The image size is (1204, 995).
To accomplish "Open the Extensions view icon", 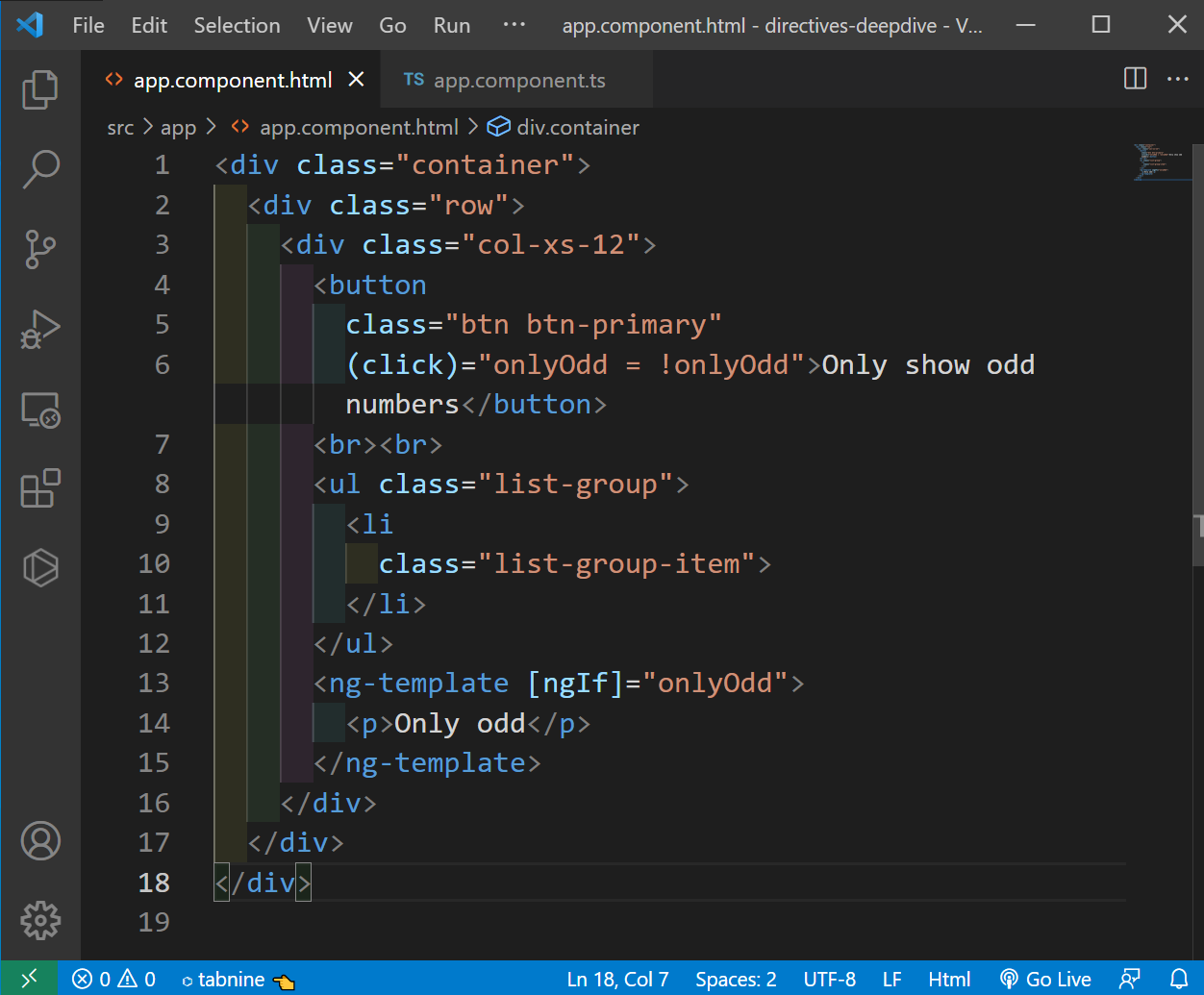I will [x=39, y=488].
